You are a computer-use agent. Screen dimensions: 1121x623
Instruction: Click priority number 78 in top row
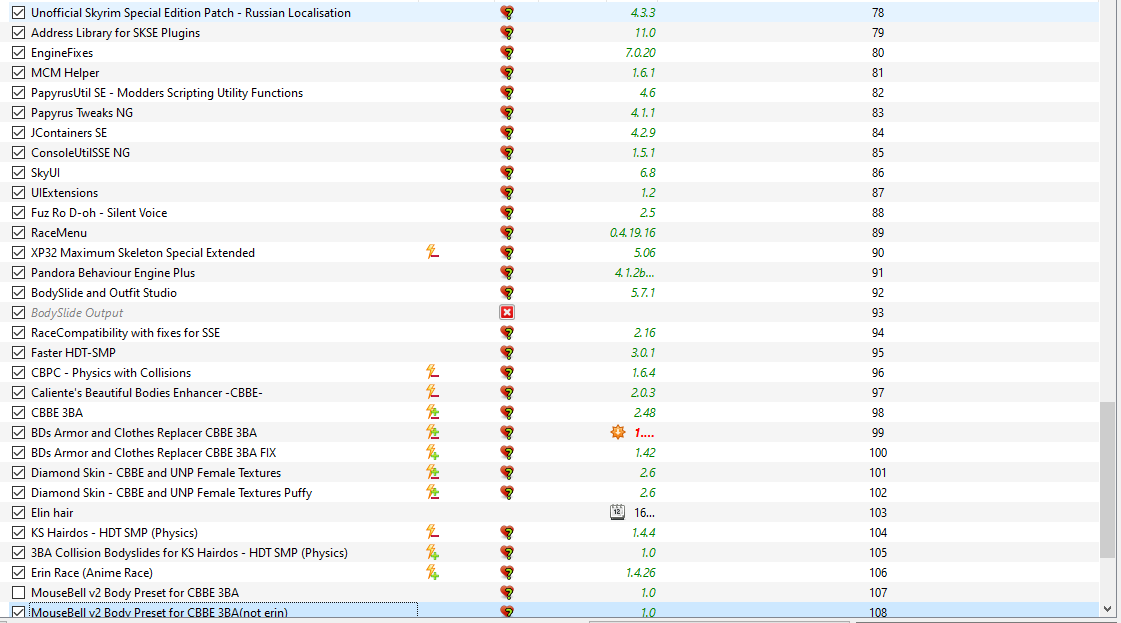[878, 12]
